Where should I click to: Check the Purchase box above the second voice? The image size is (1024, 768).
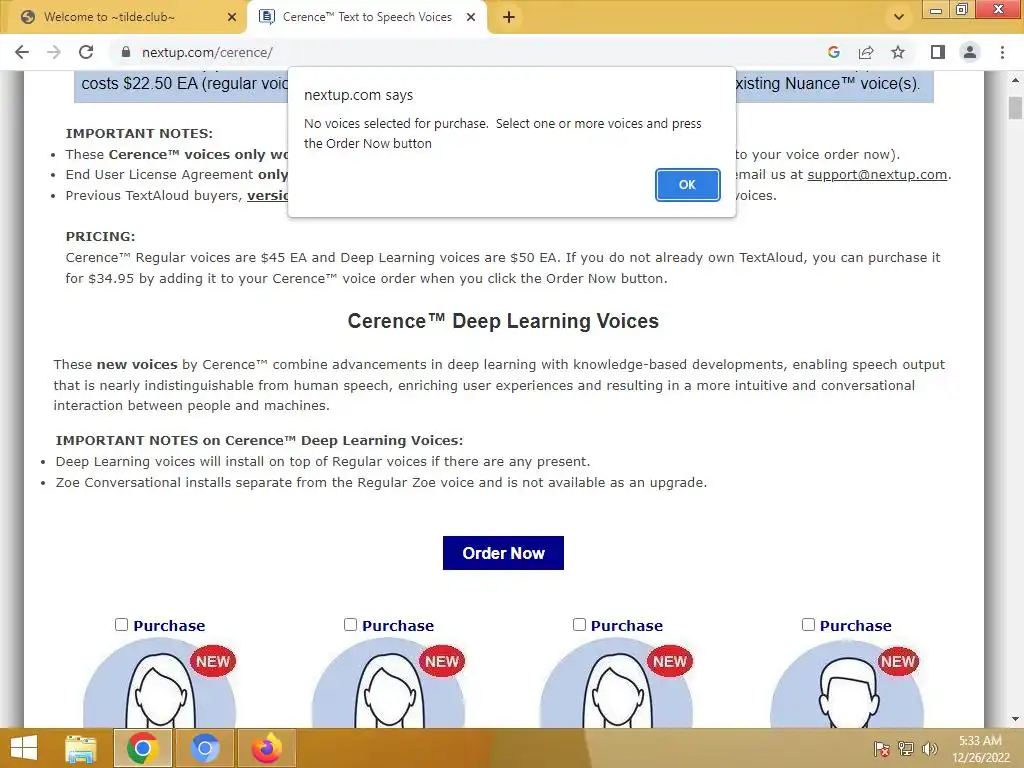(x=351, y=625)
